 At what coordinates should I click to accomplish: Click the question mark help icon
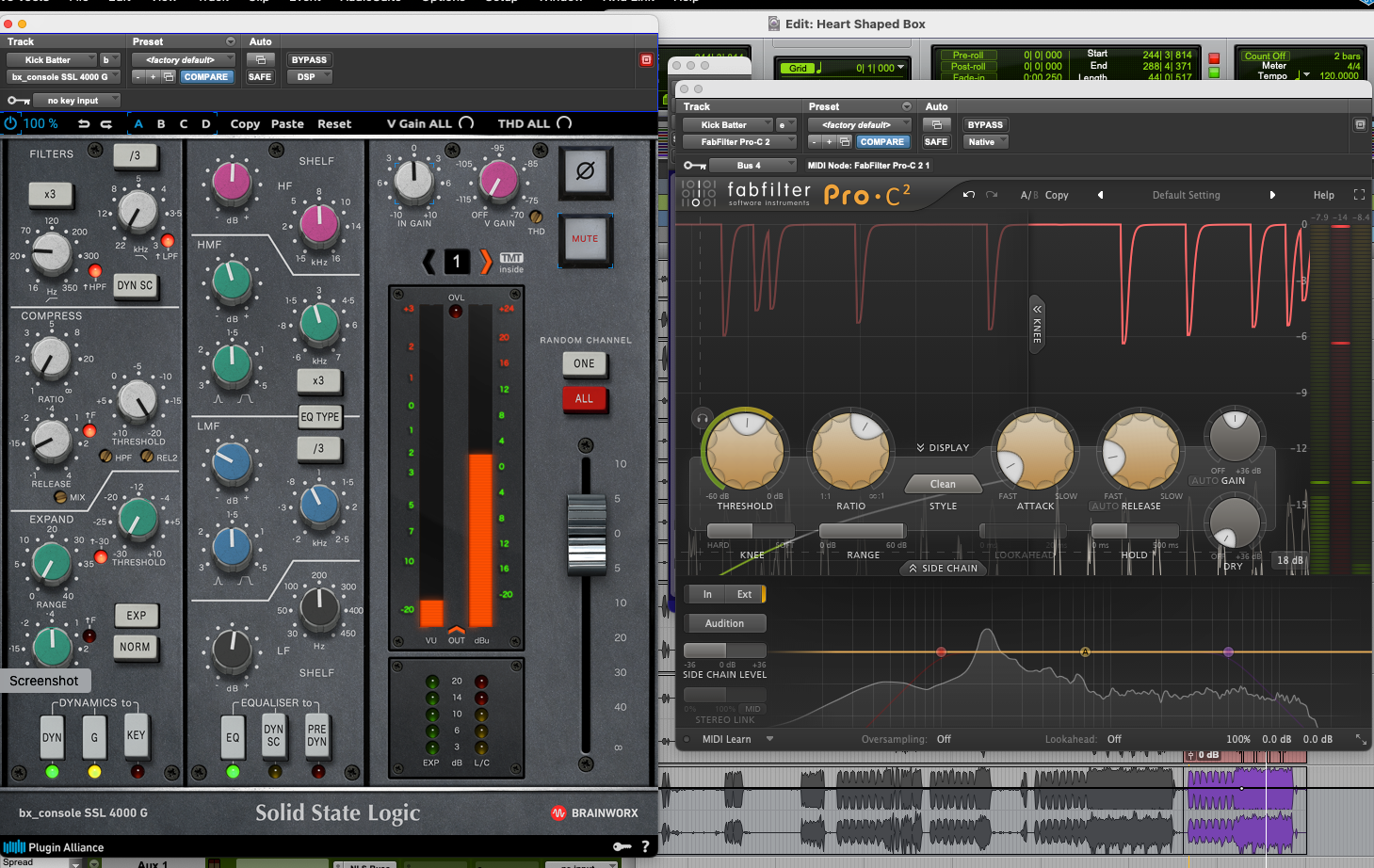645,846
